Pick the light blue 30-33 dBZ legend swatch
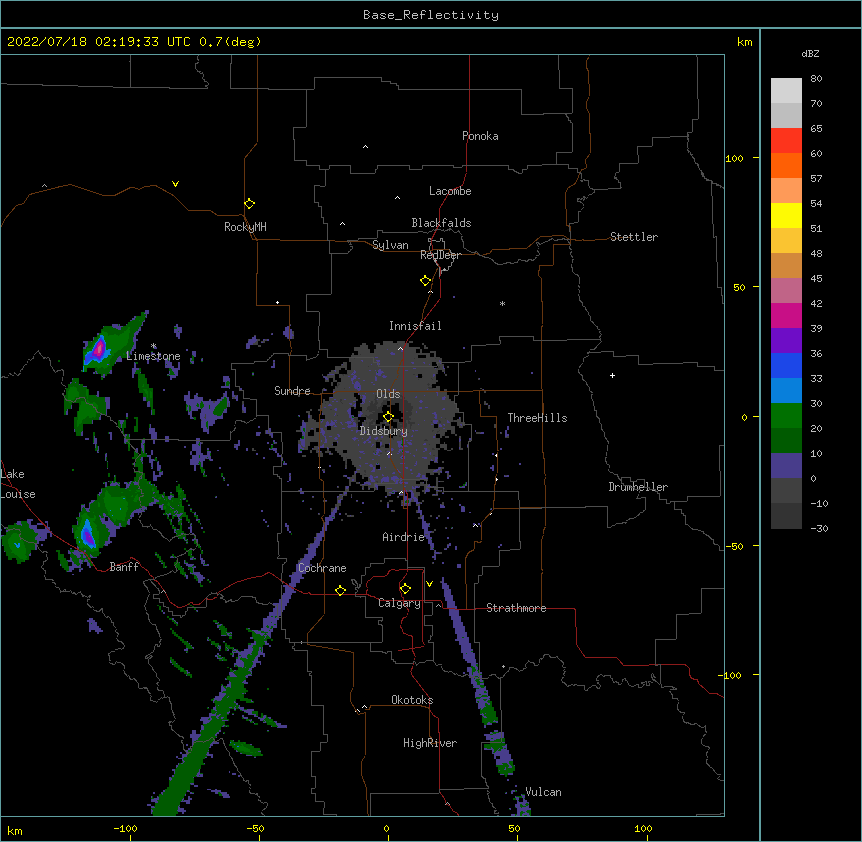The width and height of the screenshot is (862, 842). pyautogui.click(x=786, y=391)
